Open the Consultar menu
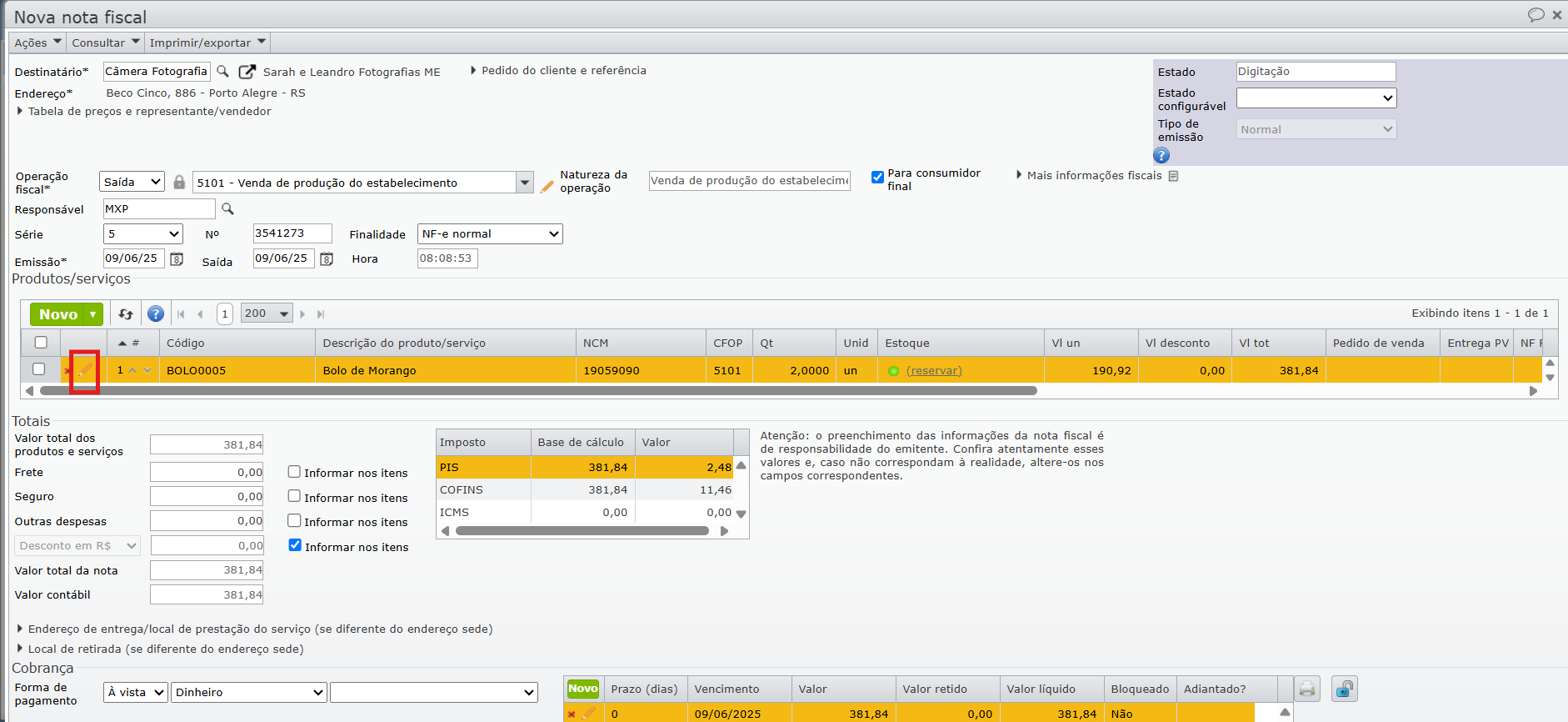 (105, 43)
